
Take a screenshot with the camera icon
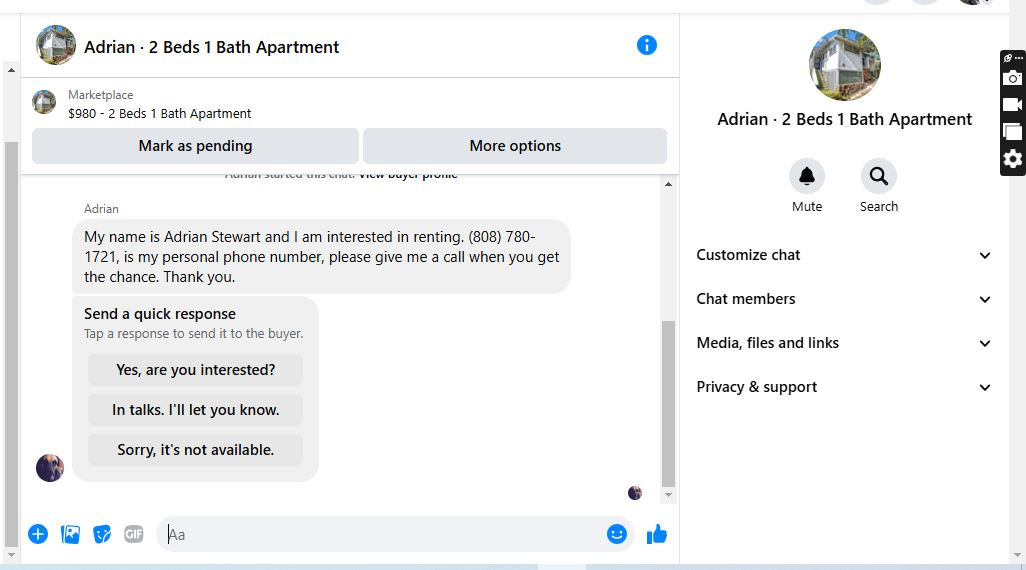[x=1013, y=78]
